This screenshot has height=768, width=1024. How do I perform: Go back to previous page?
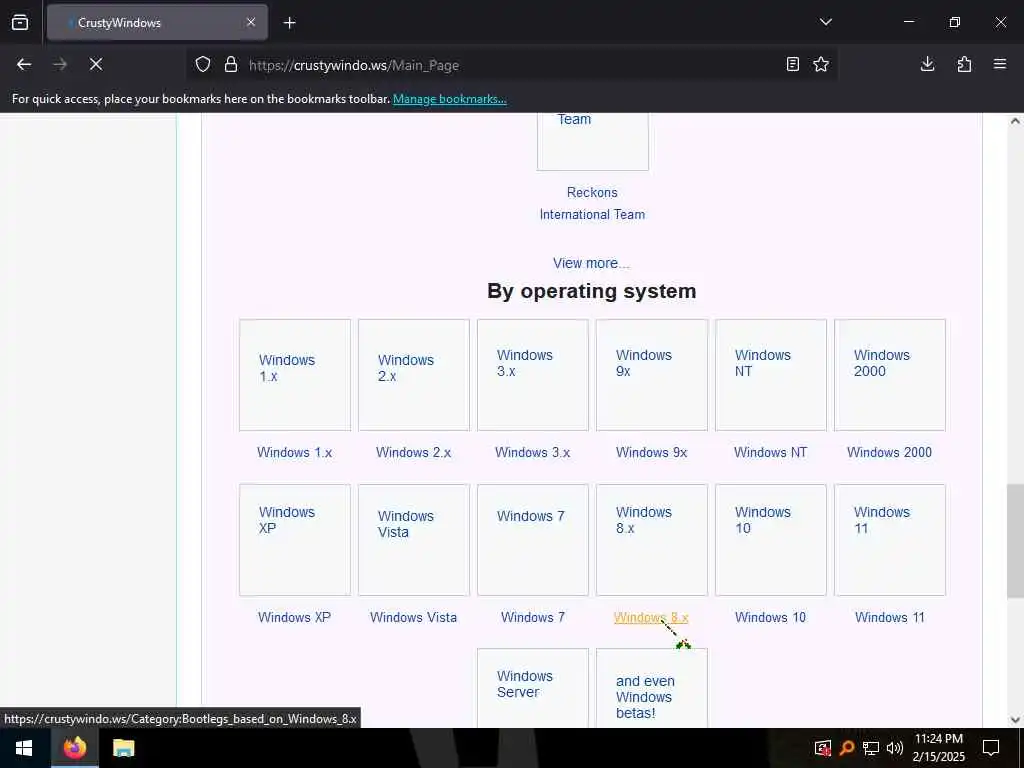[x=24, y=64]
